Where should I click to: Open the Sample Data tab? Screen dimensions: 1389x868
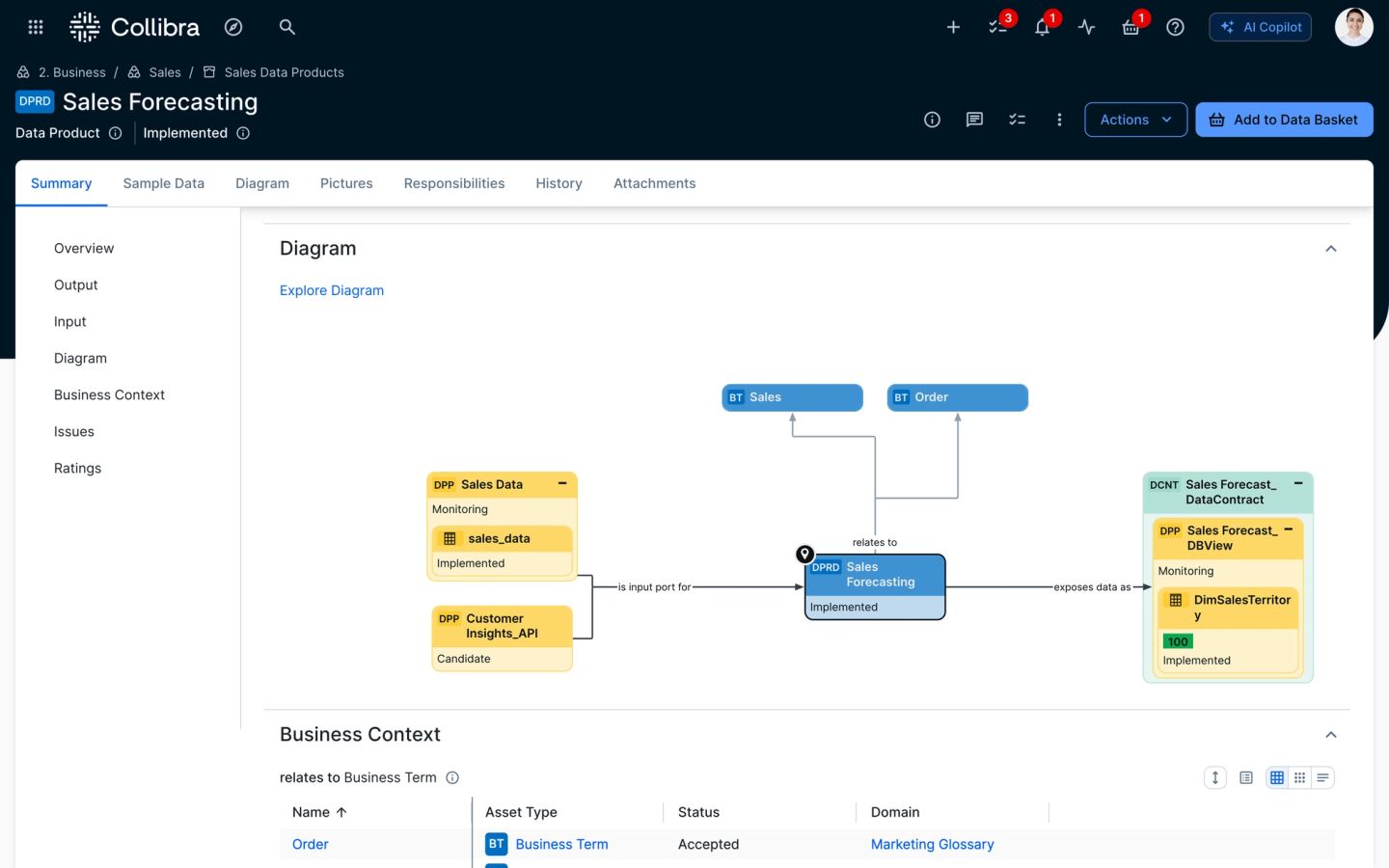[163, 183]
